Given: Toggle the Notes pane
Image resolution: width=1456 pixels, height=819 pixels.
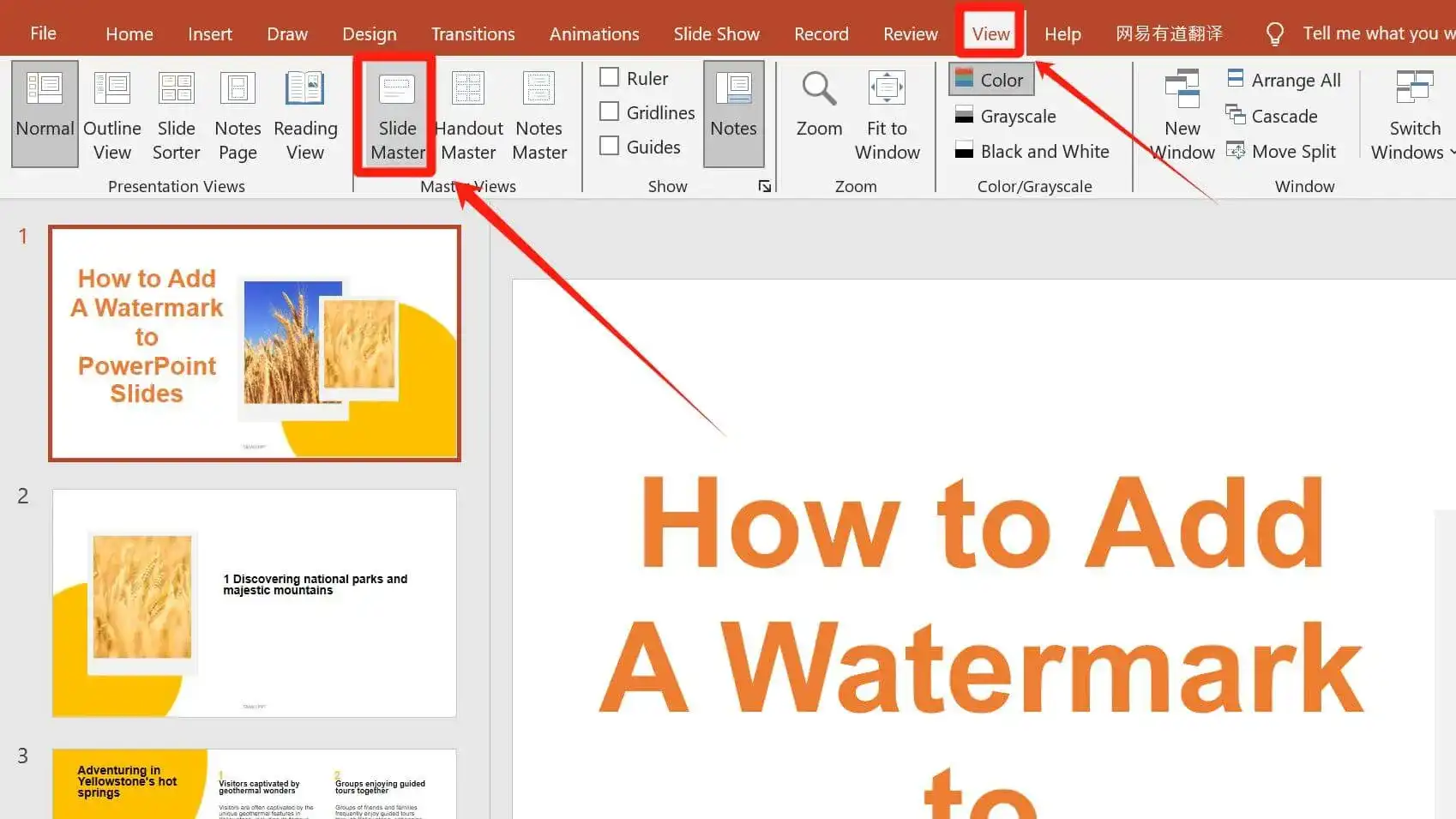Looking at the screenshot, I should click(733, 114).
